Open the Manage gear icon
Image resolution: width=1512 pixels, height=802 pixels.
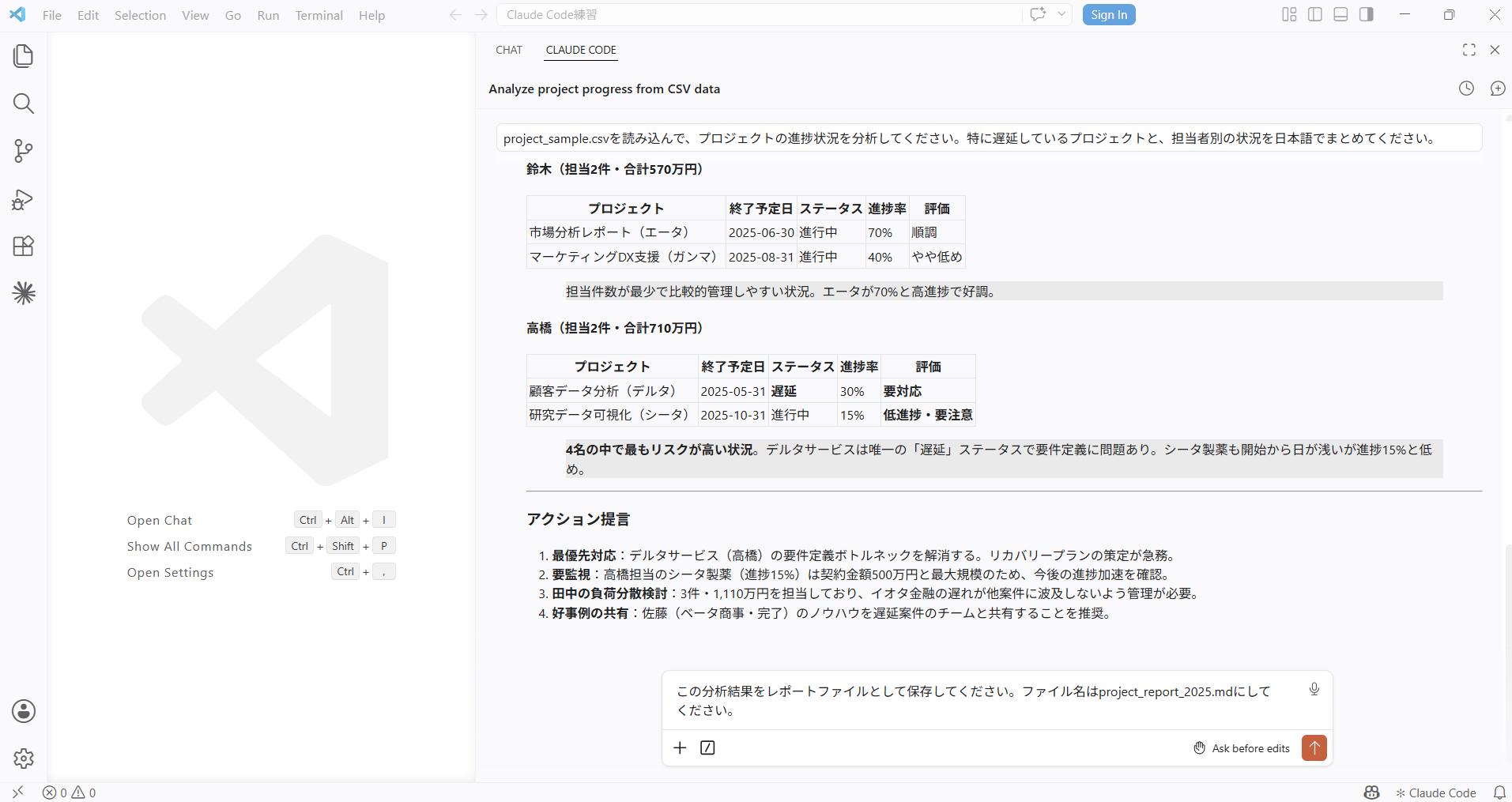[24, 759]
